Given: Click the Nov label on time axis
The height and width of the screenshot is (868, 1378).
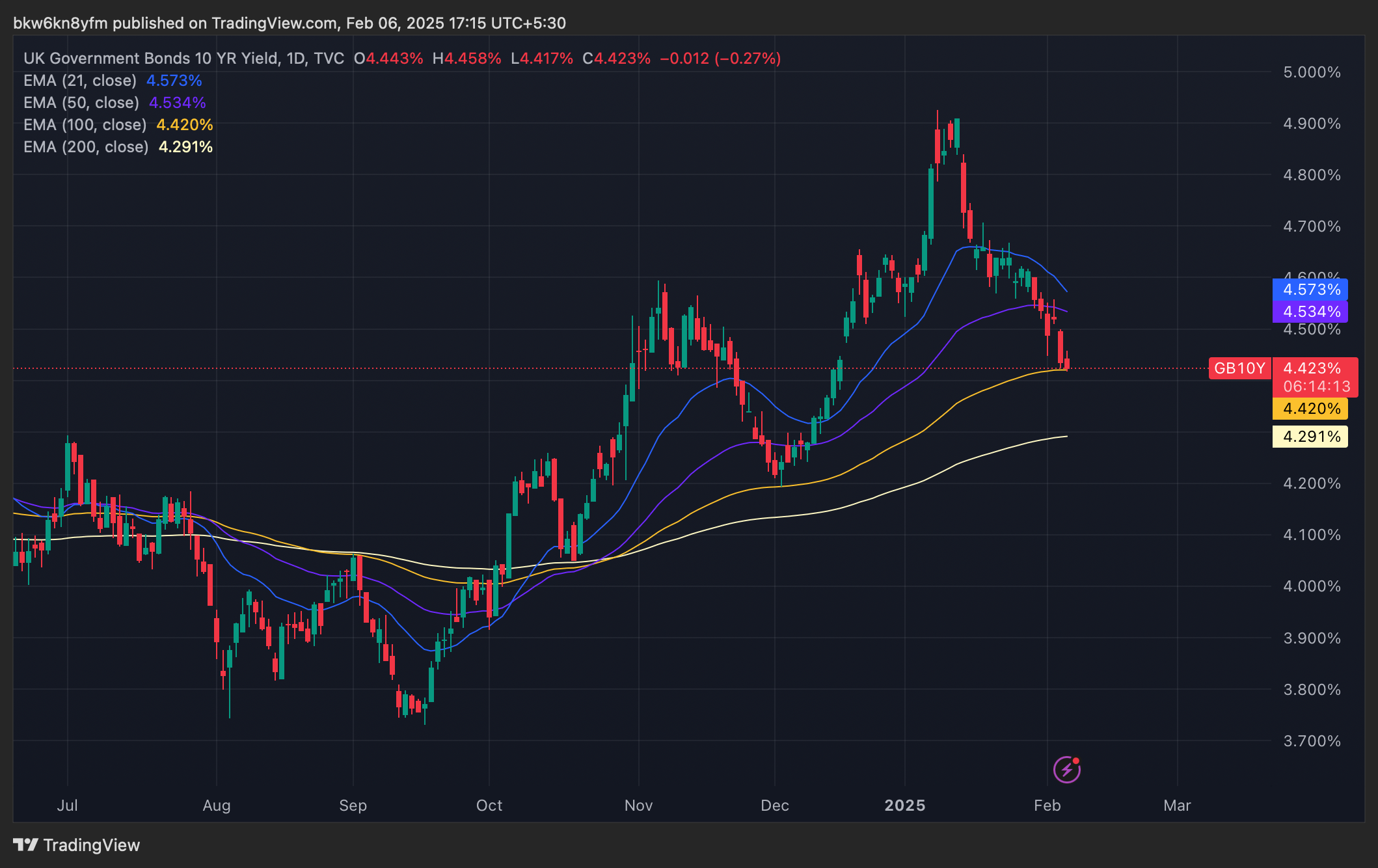Looking at the screenshot, I should (638, 806).
